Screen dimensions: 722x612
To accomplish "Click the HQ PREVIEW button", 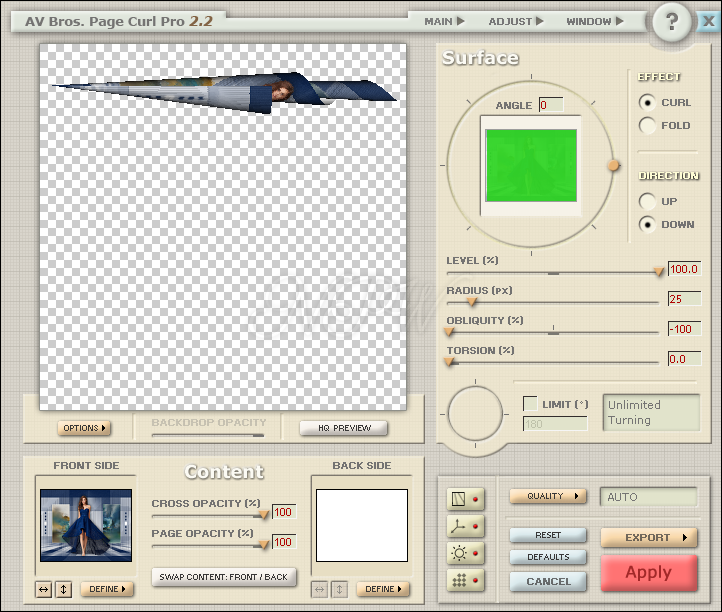I will click(x=344, y=428).
